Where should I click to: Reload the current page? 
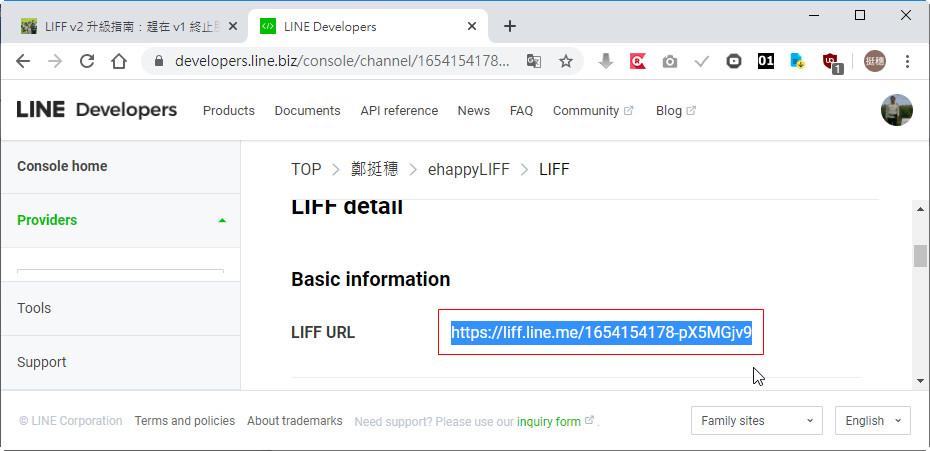[87, 61]
